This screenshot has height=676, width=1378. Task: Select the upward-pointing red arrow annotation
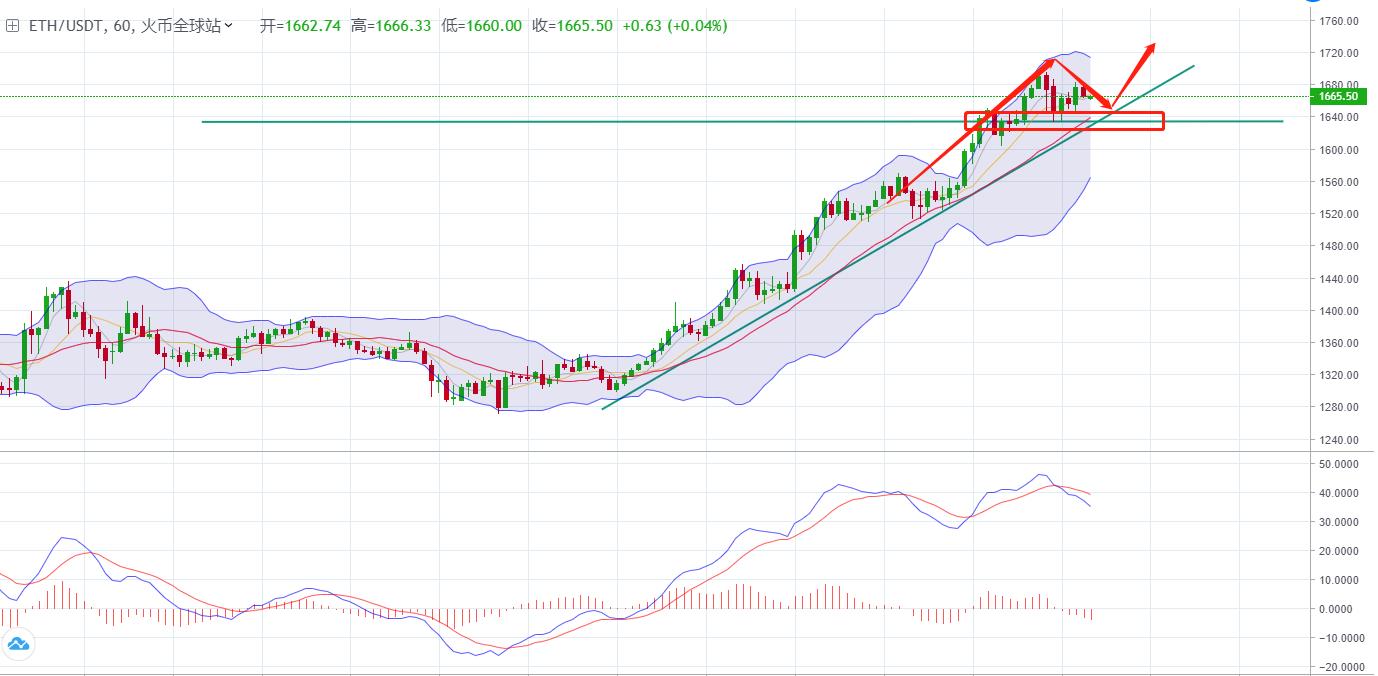tap(1134, 74)
